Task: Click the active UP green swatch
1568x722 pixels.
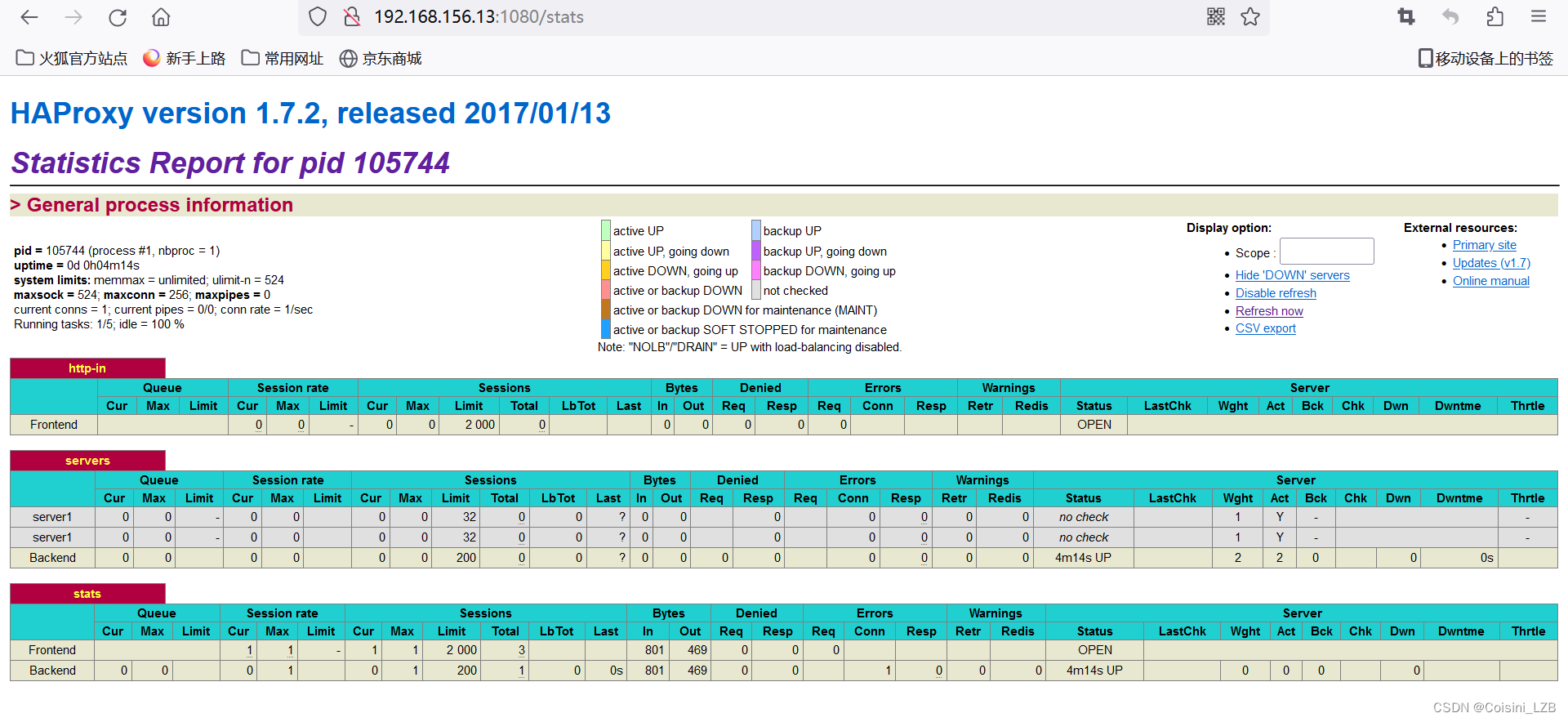Action: tap(606, 230)
